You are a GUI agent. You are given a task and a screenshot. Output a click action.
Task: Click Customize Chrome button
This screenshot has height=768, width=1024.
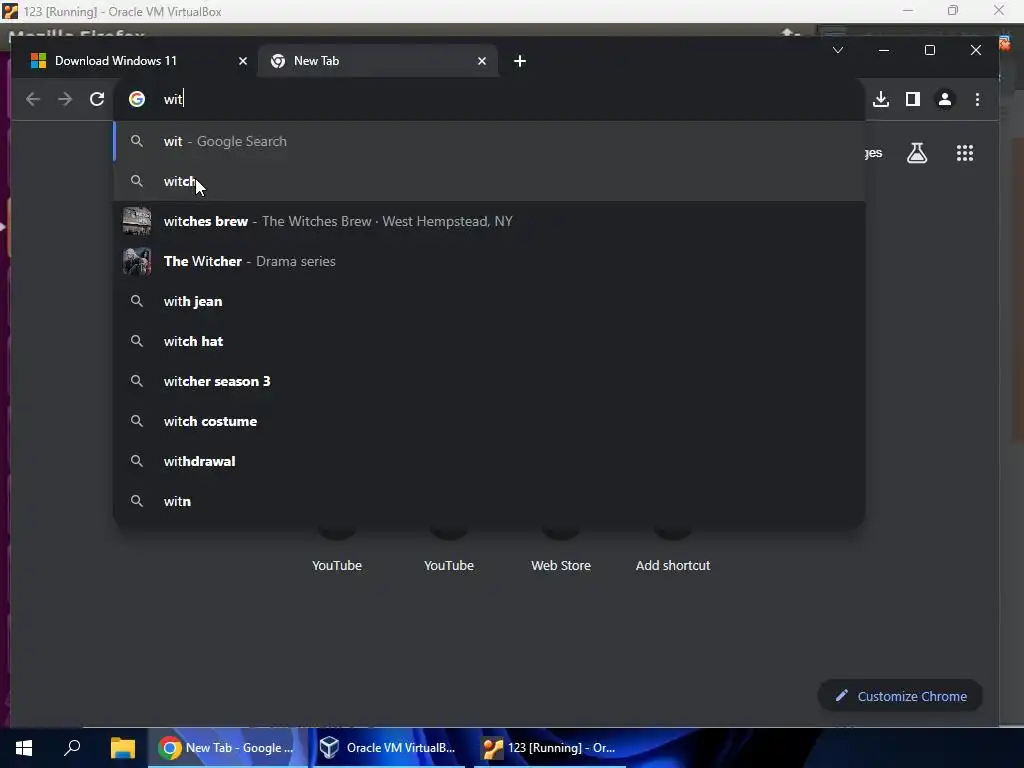[x=901, y=696]
